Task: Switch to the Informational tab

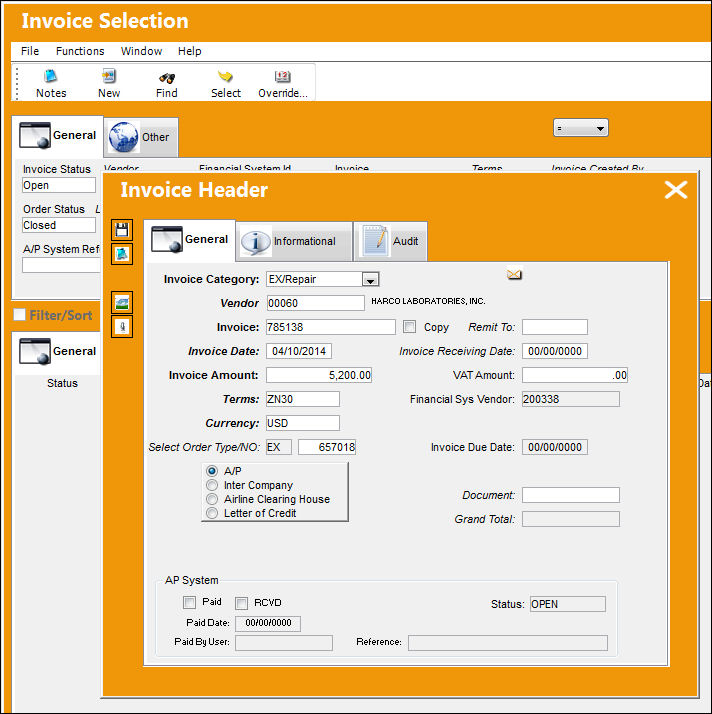Action: point(294,241)
